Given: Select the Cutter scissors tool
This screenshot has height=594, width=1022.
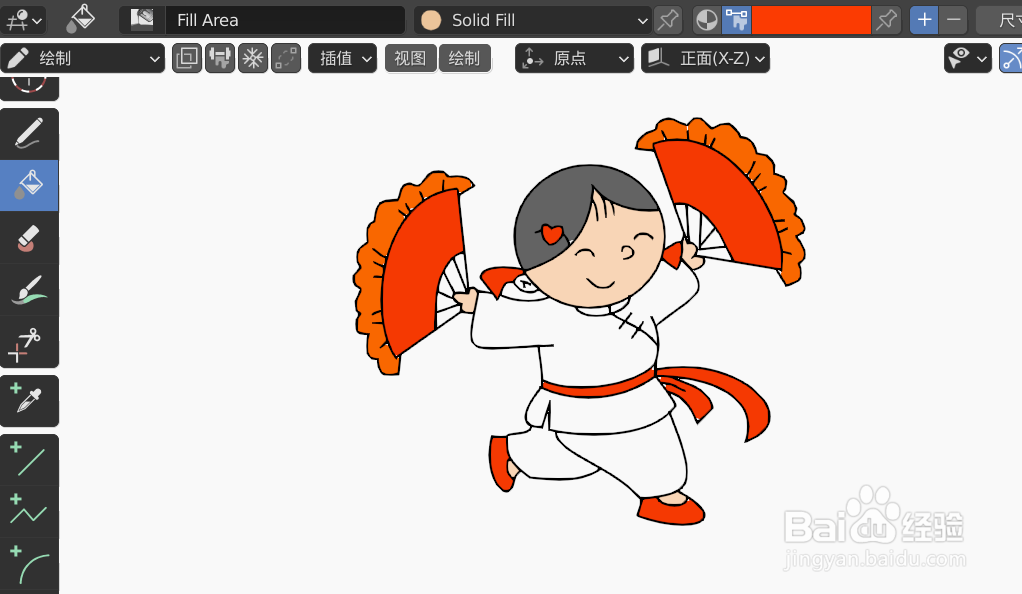Looking at the screenshot, I should (29, 342).
